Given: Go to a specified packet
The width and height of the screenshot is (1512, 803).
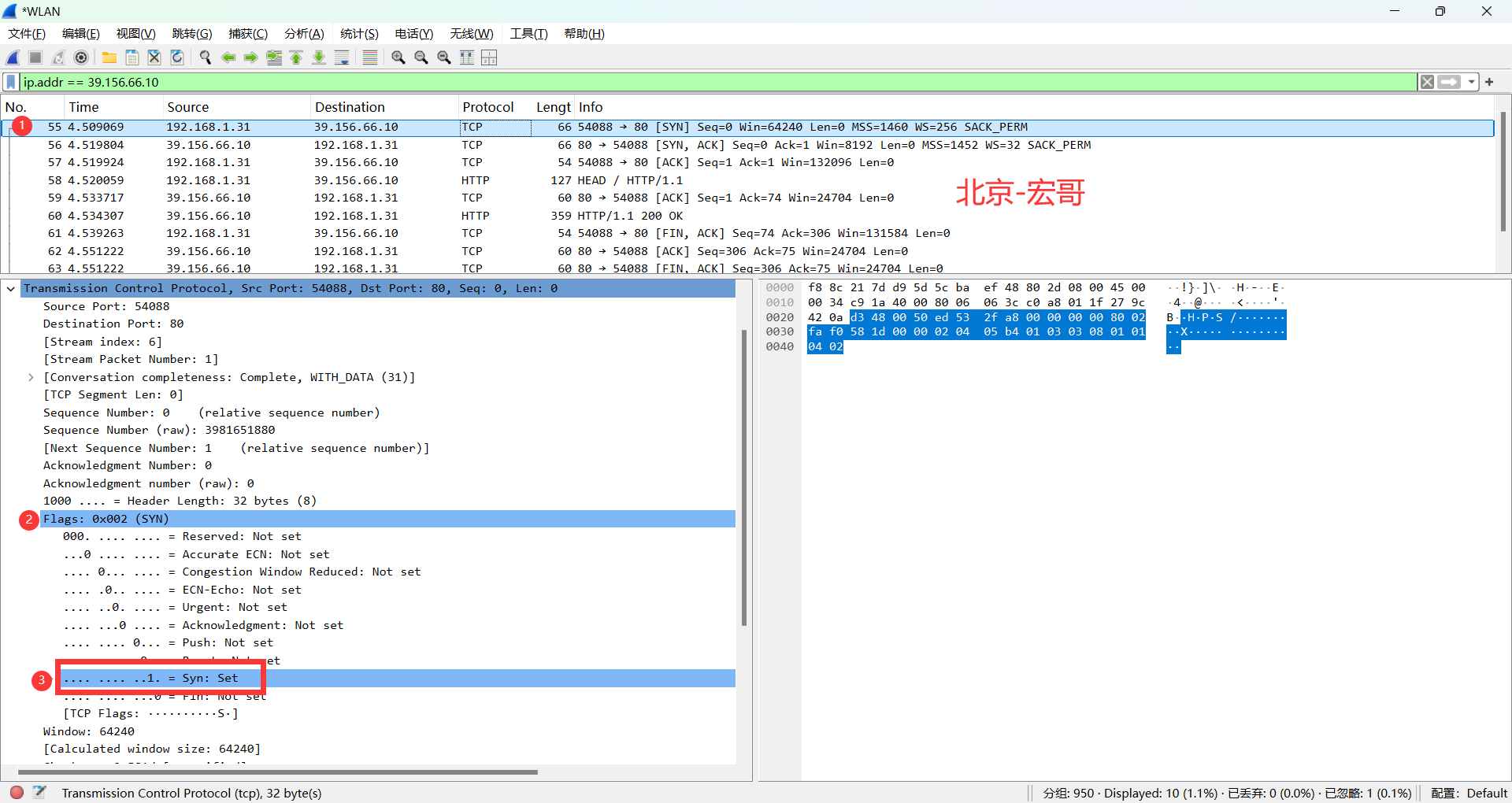Looking at the screenshot, I should (274, 57).
